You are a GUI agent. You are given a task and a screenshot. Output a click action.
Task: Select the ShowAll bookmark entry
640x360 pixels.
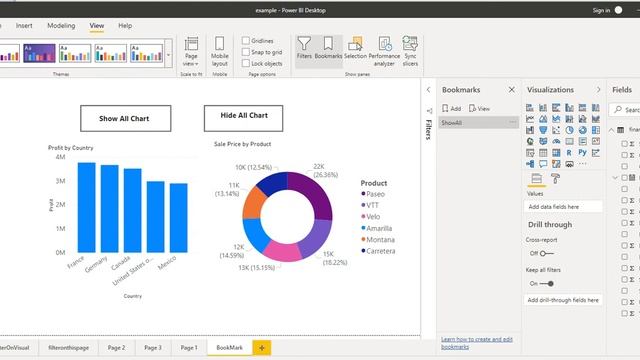pyautogui.click(x=478, y=122)
